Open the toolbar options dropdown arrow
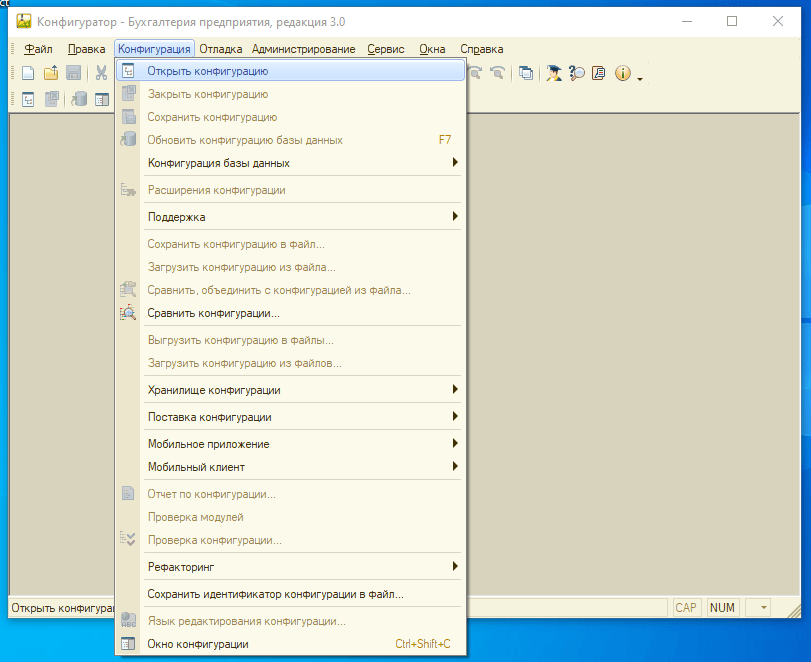This screenshot has height=662, width=811. 639,77
